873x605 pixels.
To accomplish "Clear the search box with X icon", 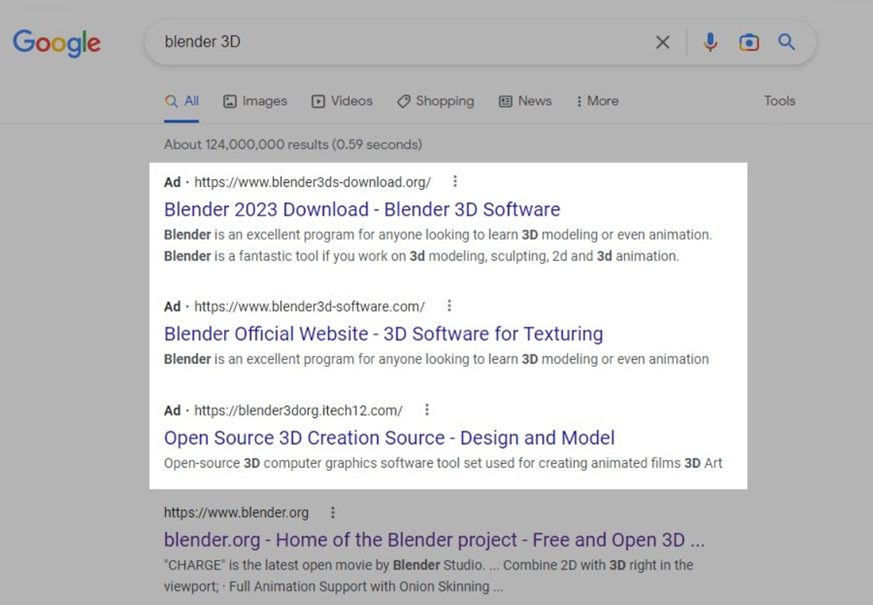I will coord(663,42).
